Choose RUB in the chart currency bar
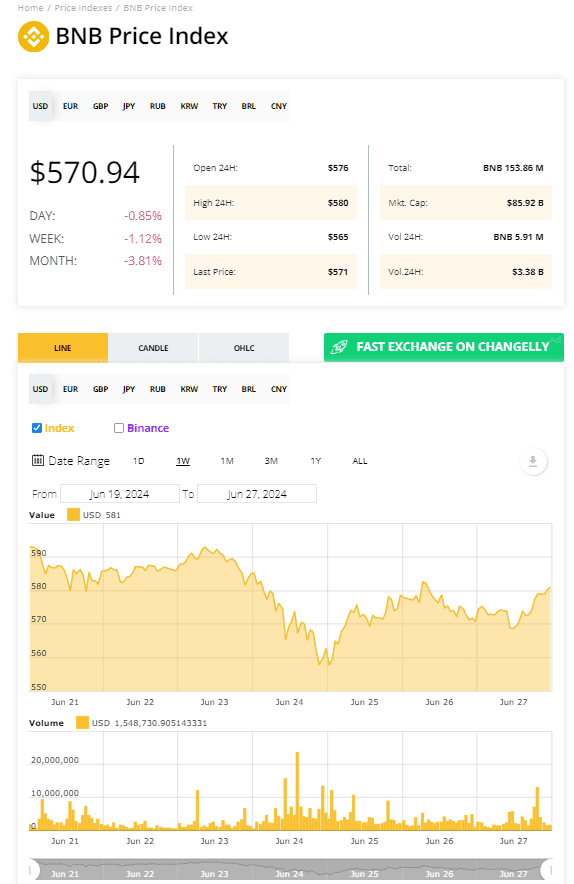The width and height of the screenshot is (574, 884). [158, 389]
